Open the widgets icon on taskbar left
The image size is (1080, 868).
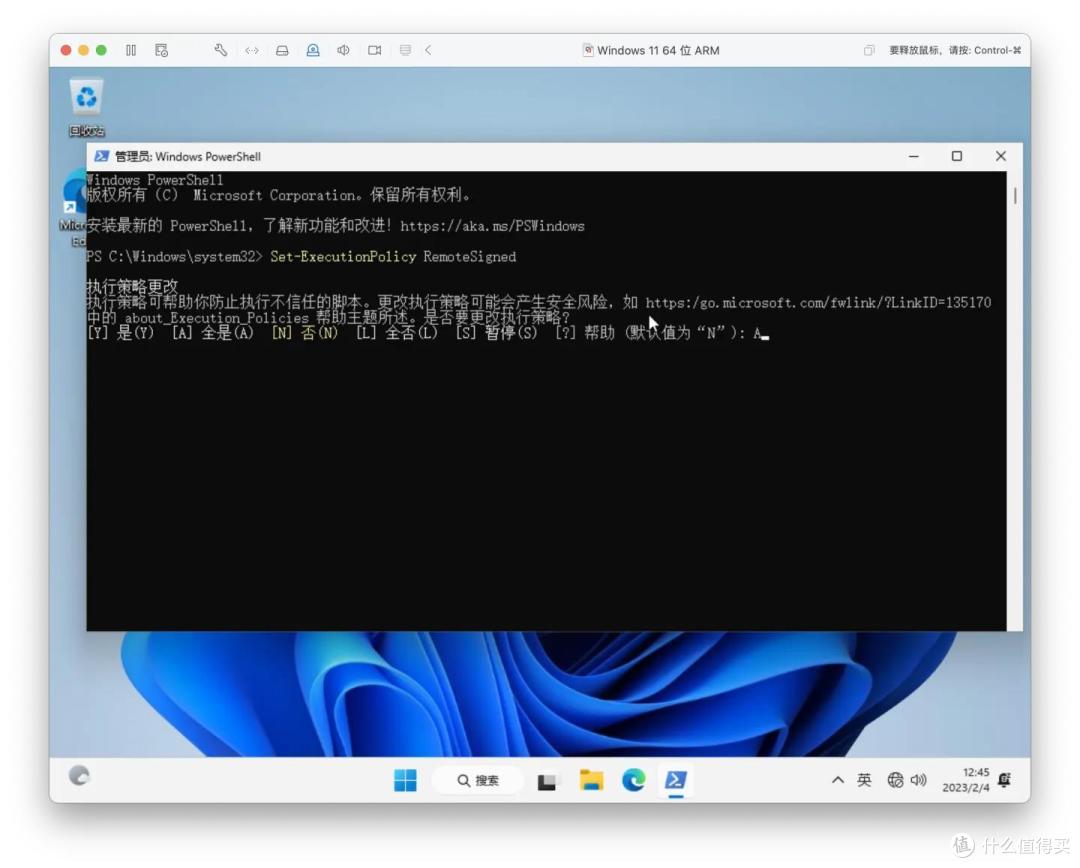tap(79, 776)
